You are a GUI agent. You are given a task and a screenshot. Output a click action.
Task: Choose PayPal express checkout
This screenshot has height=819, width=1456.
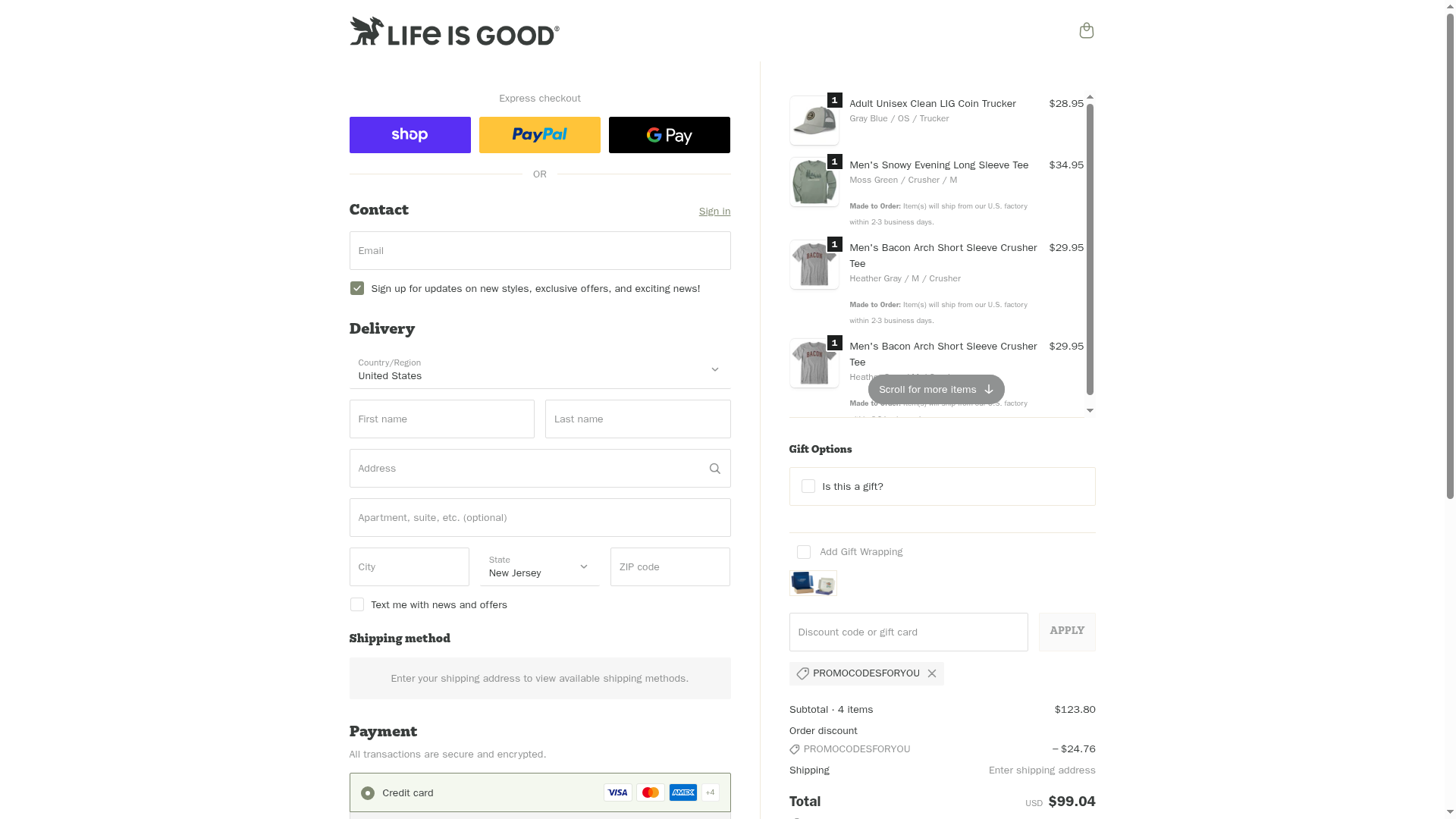point(539,135)
